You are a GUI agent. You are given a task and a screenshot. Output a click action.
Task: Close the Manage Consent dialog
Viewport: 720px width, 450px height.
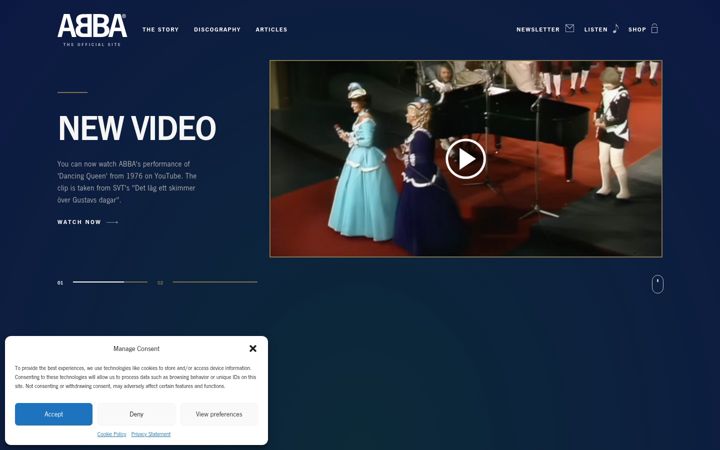pos(253,349)
